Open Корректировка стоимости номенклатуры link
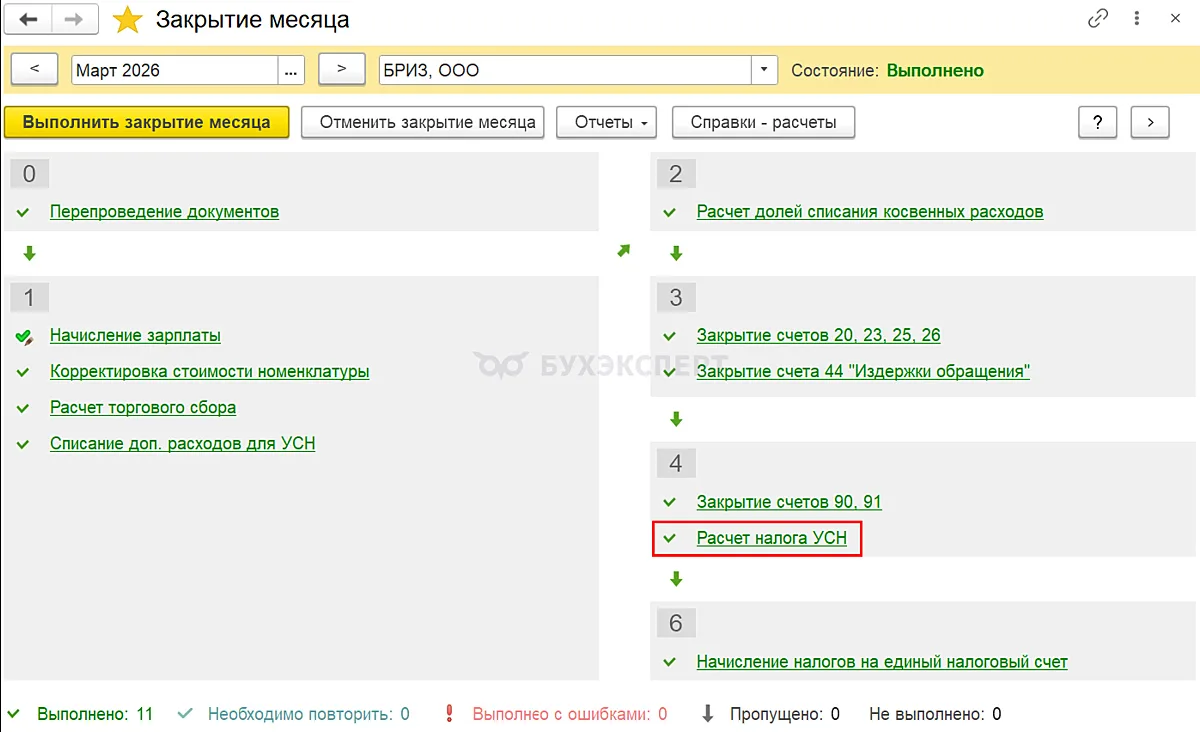This screenshot has height=732, width=1200. pyautogui.click(x=210, y=372)
